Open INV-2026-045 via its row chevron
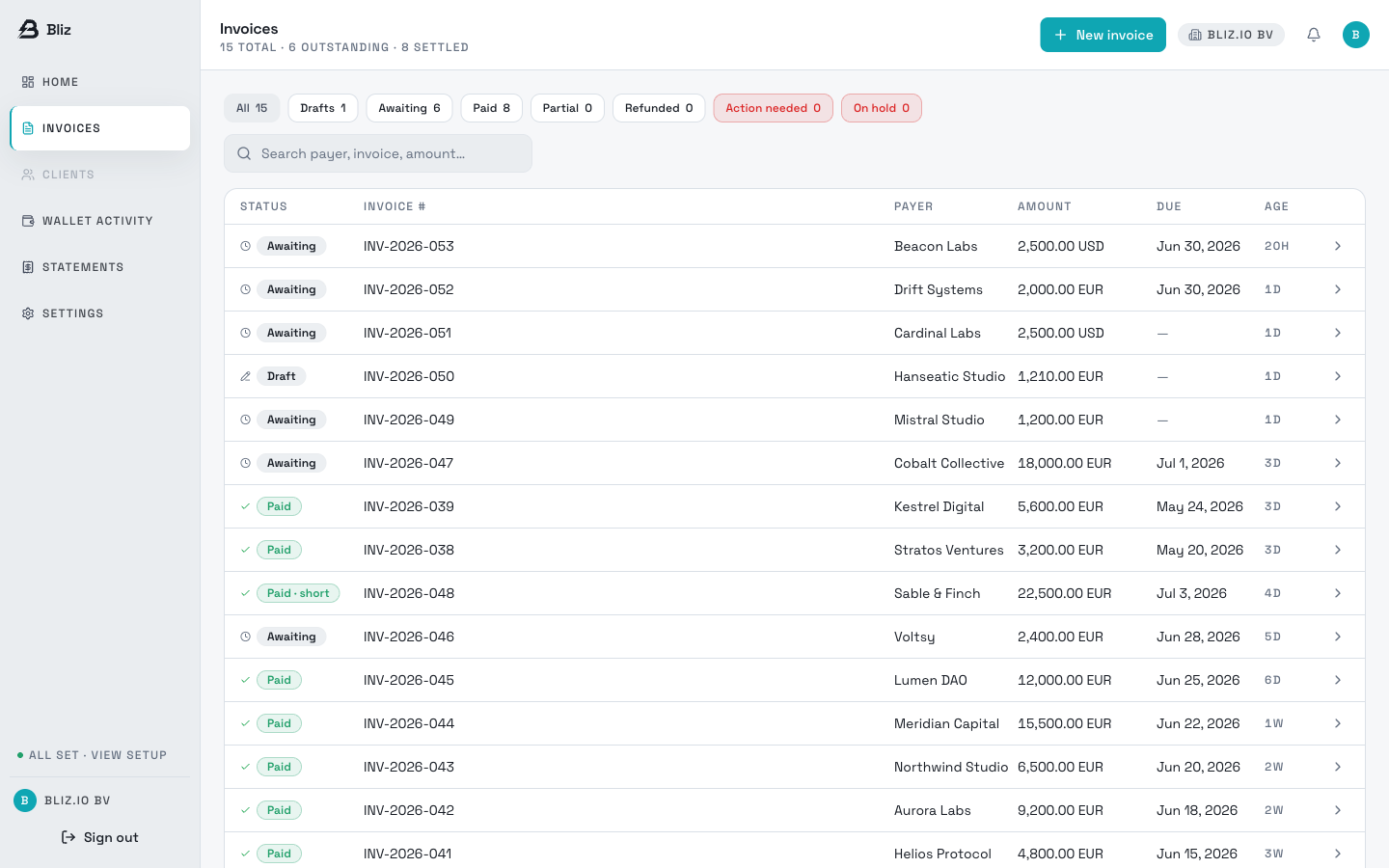 (x=1338, y=680)
